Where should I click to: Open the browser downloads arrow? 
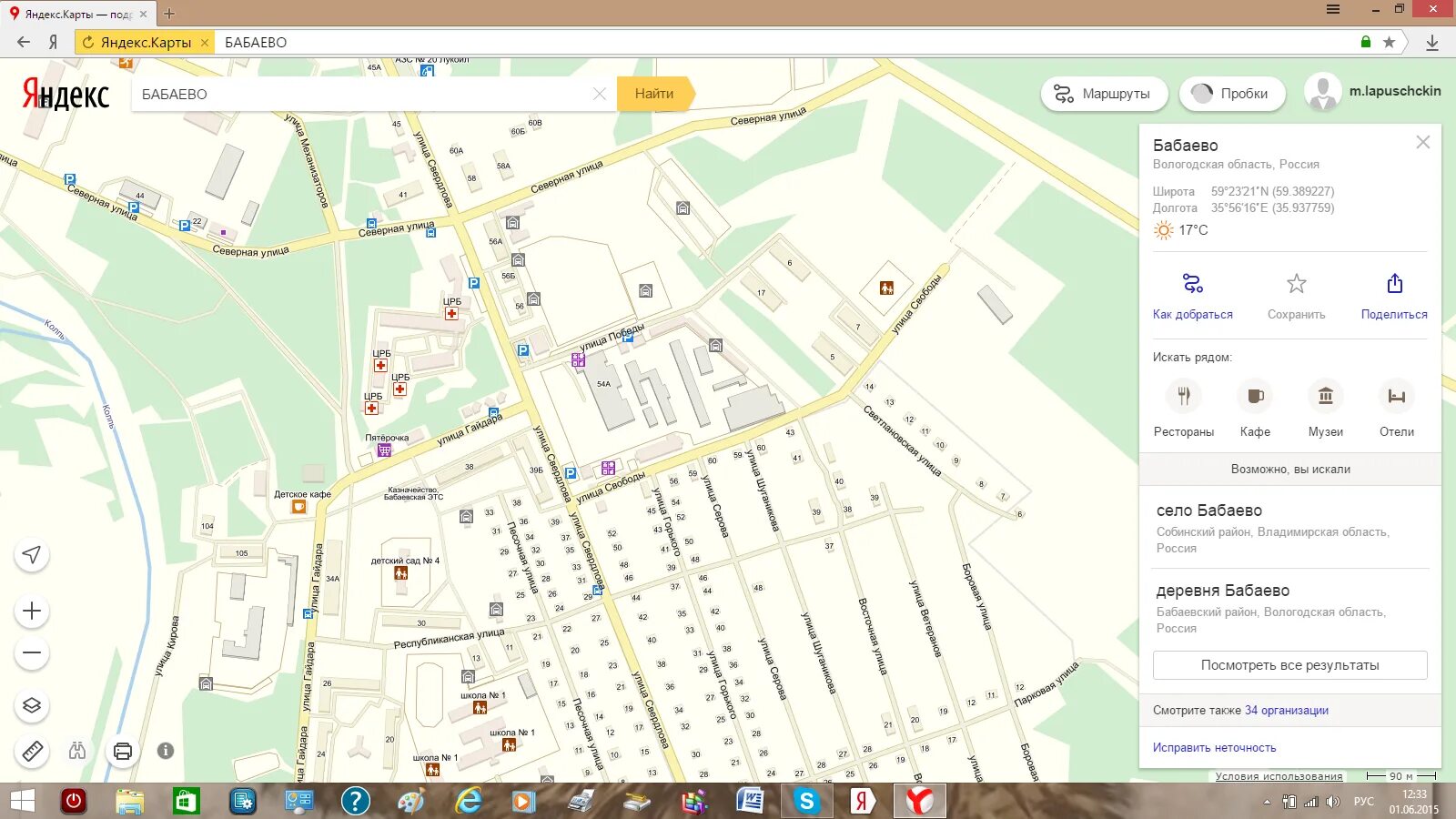point(1431,42)
